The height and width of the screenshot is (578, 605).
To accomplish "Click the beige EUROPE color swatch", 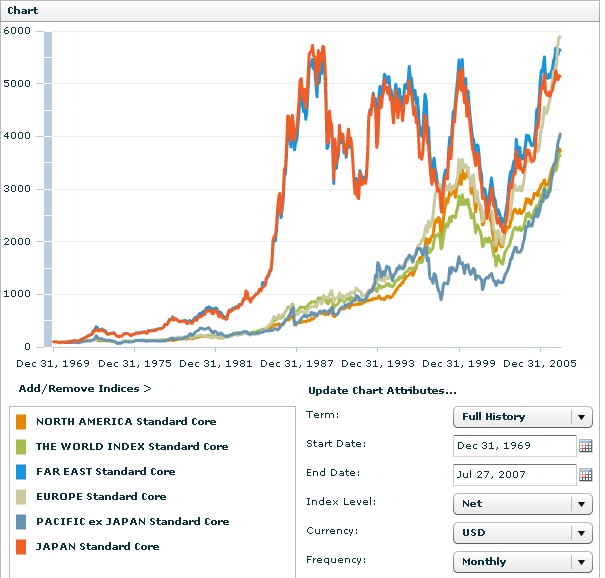I will point(21,497).
